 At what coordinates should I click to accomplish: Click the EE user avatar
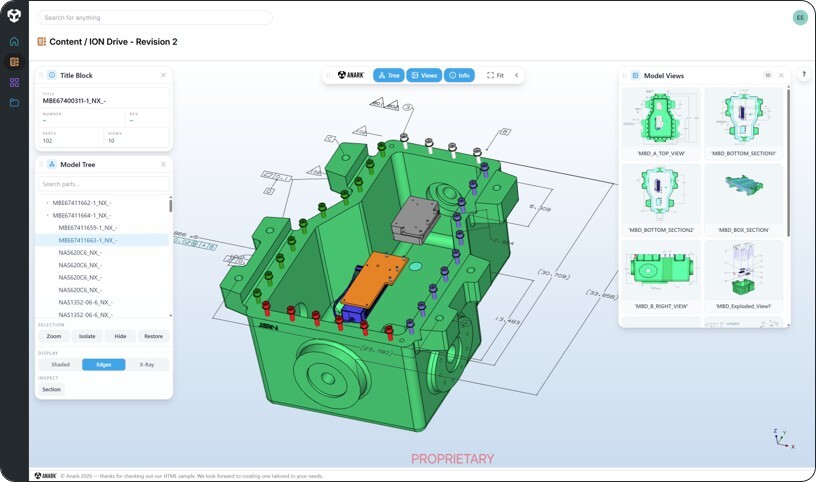pyautogui.click(x=800, y=18)
